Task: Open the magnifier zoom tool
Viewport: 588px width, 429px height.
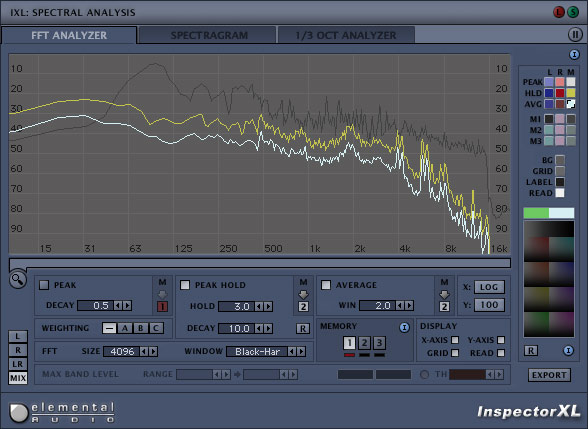Action: 18,280
